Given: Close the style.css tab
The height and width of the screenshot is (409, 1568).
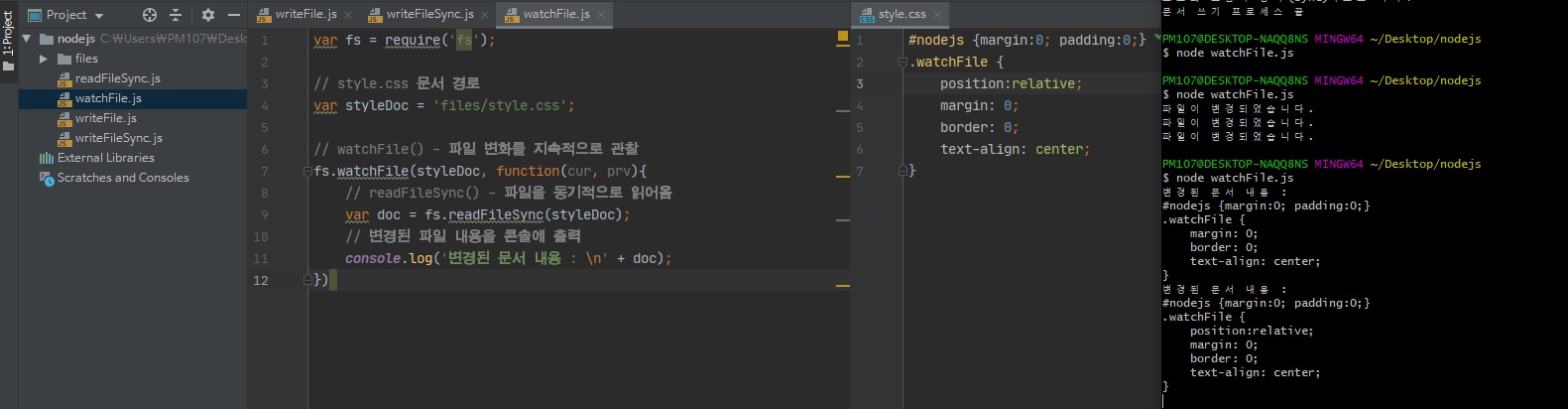Looking at the screenshot, I should point(937,15).
